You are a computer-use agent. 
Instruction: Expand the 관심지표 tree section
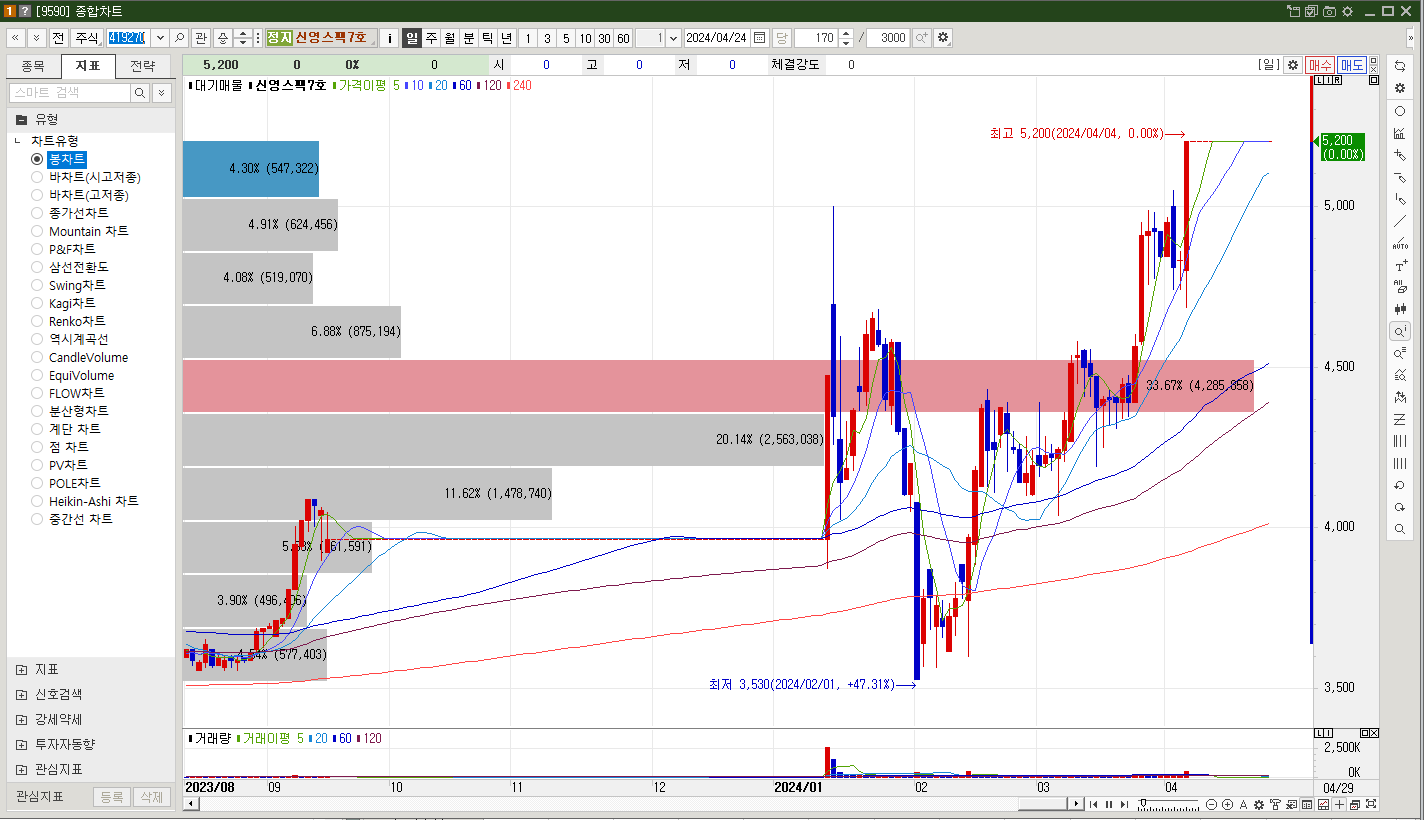tap(22, 769)
